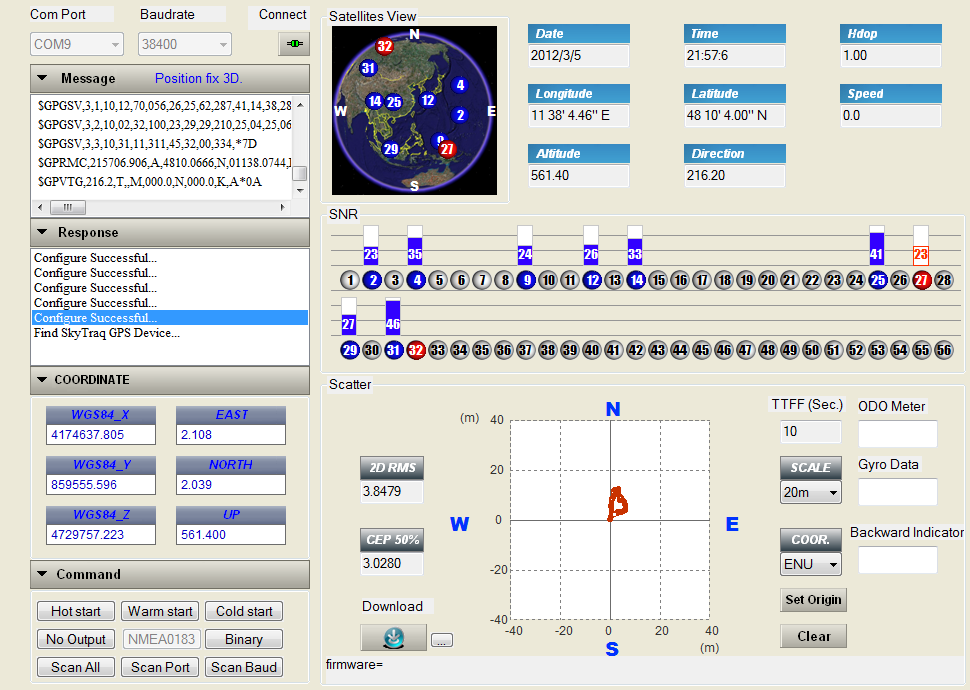Click satellite 56 circle in SNR row

coord(943,350)
